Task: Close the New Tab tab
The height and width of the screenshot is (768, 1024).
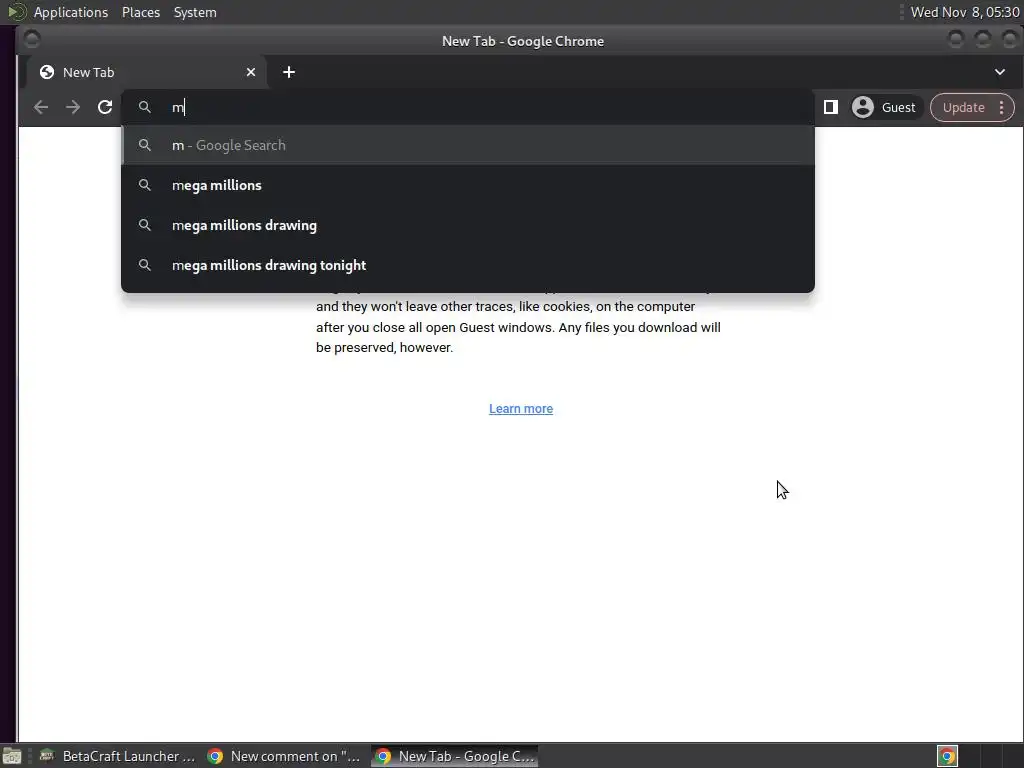Action: 251,72
